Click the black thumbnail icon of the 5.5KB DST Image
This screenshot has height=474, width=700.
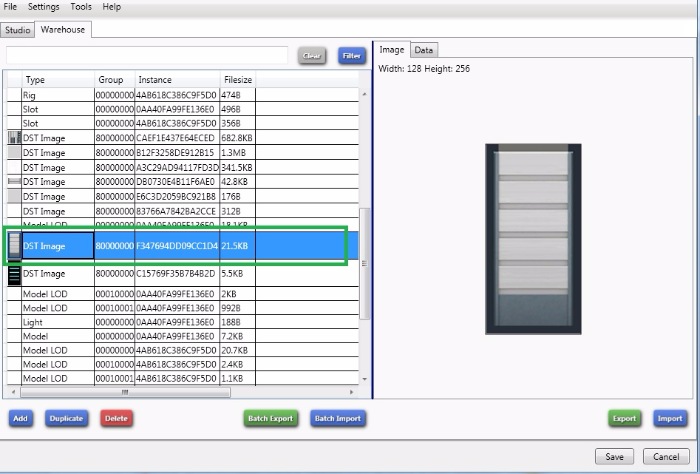[x=14, y=274]
